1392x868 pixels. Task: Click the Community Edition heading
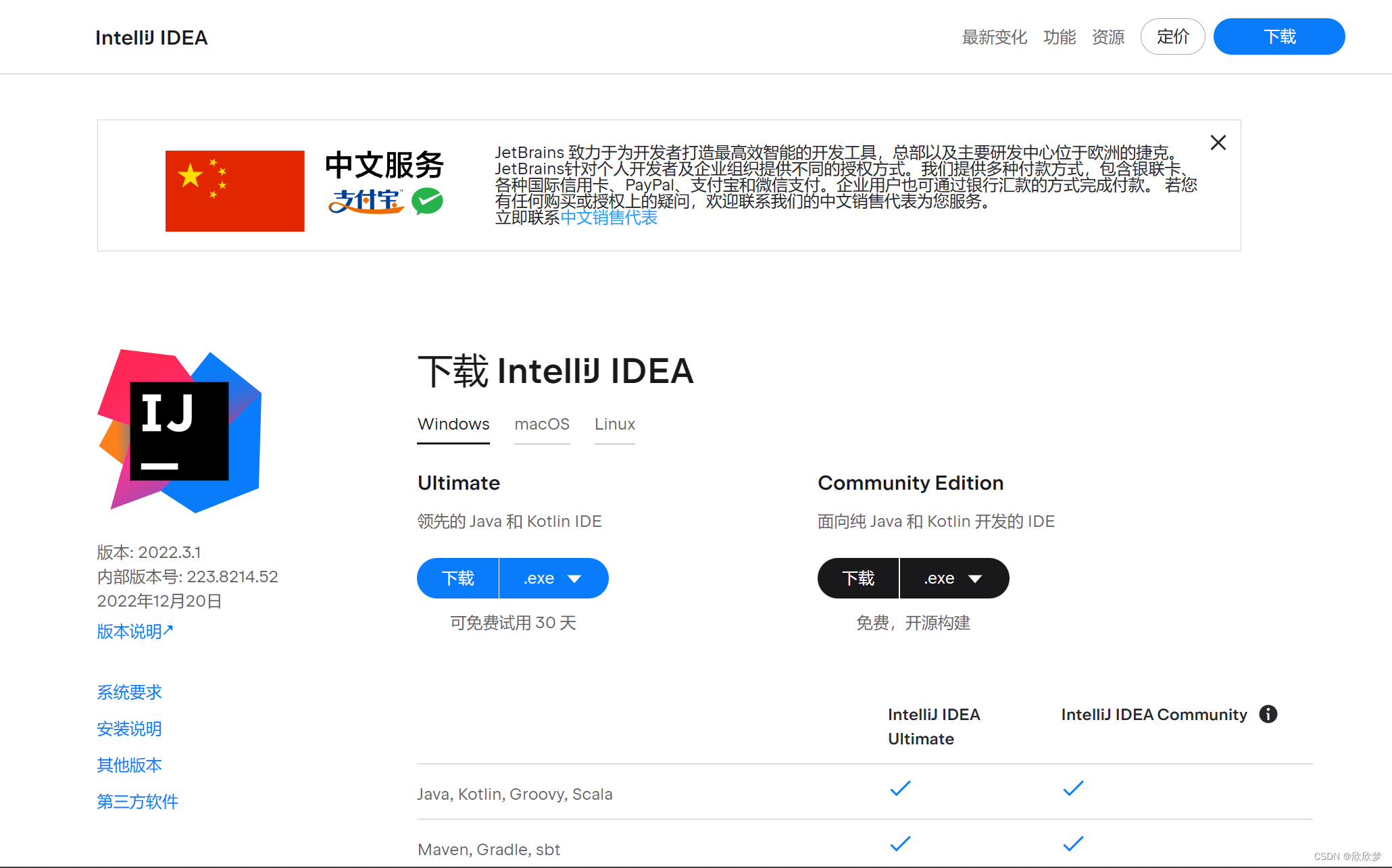[910, 483]
